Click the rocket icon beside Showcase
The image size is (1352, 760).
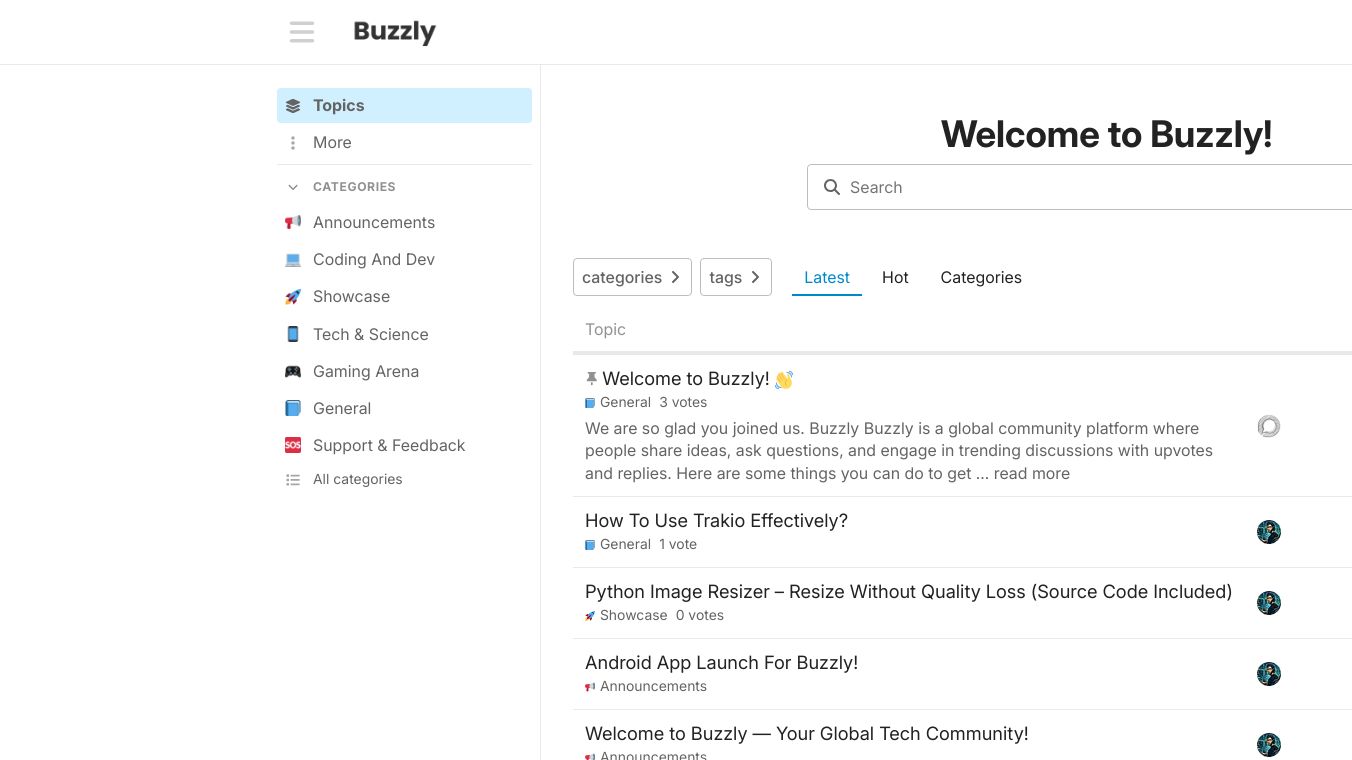pyautogui.click(x=292, y=296)
